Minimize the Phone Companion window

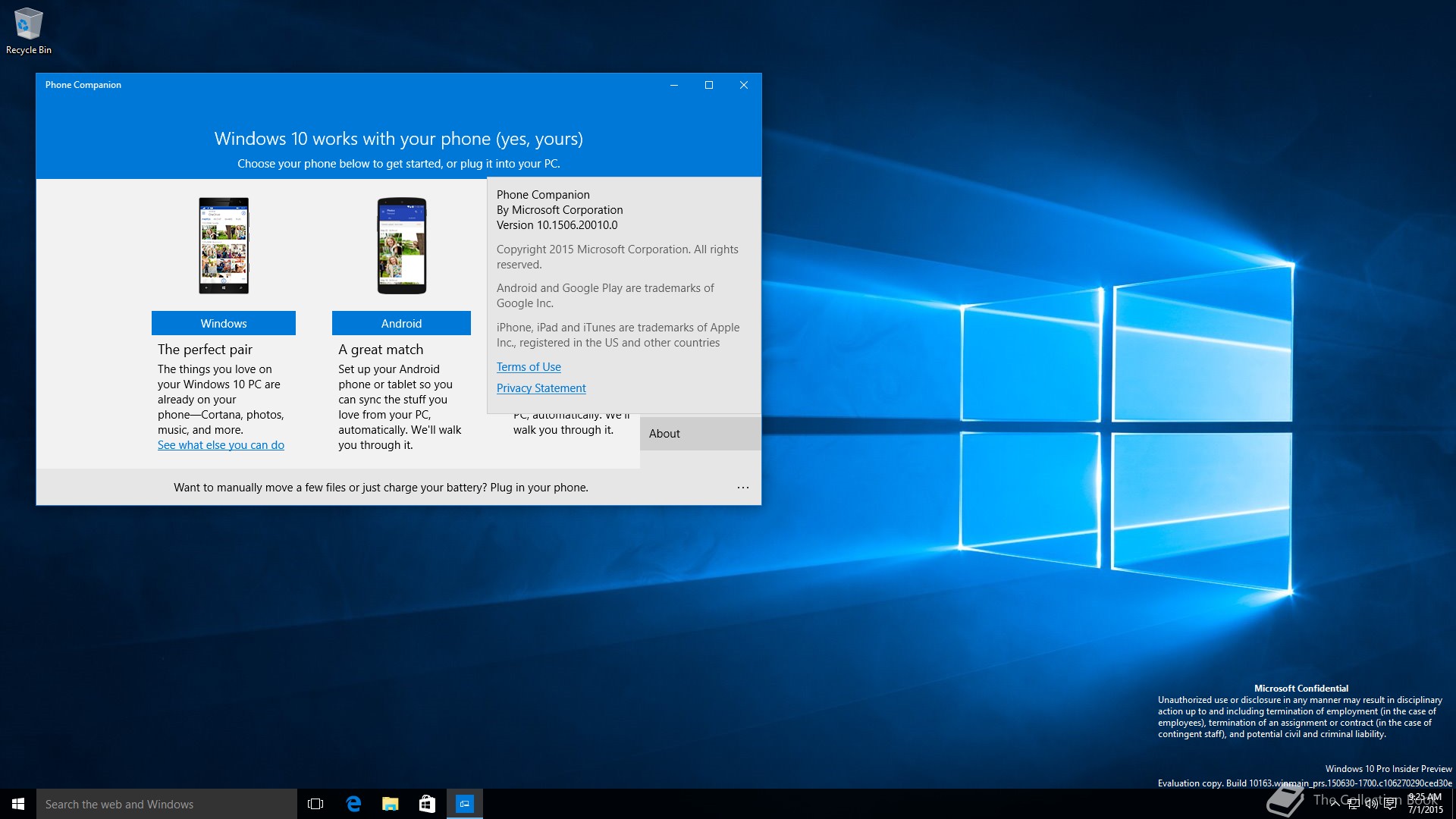[673, 85]
